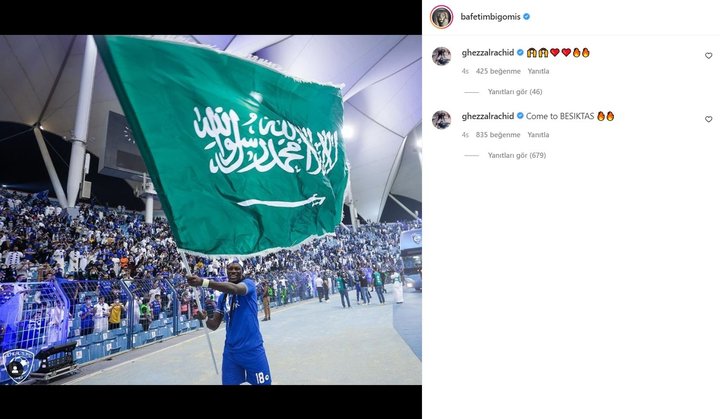The width and height of the screenshot is (720, 419).
Task: Click ghezzalrachid username in BESIKTAS comment
Action: click(x=488, y=116)
